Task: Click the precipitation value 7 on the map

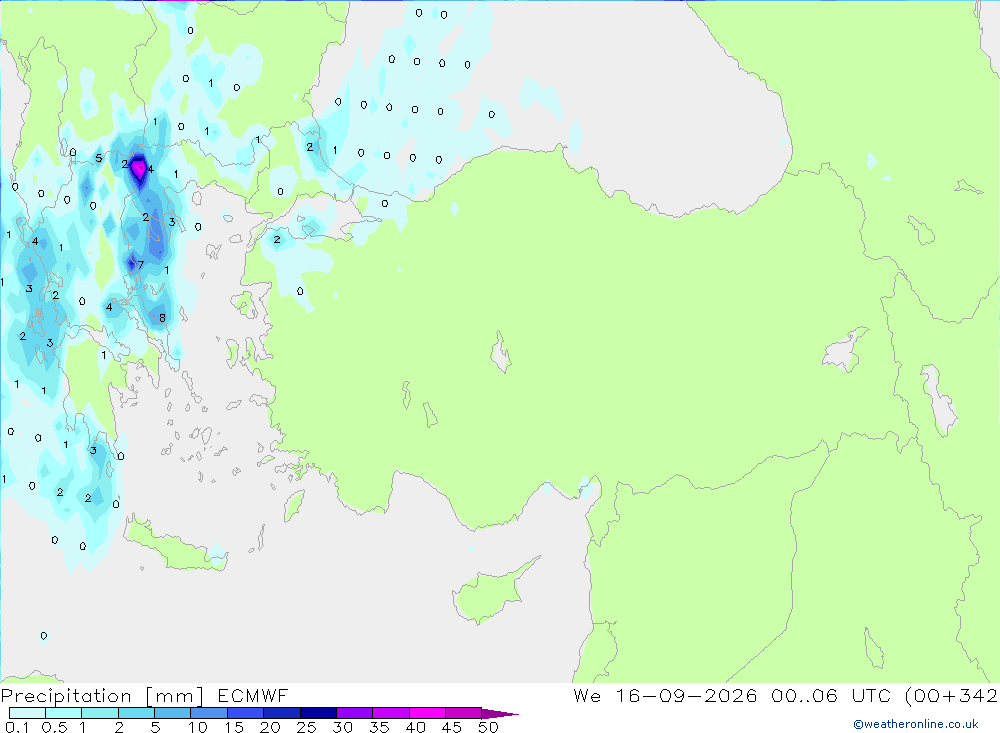Action: 141,265
